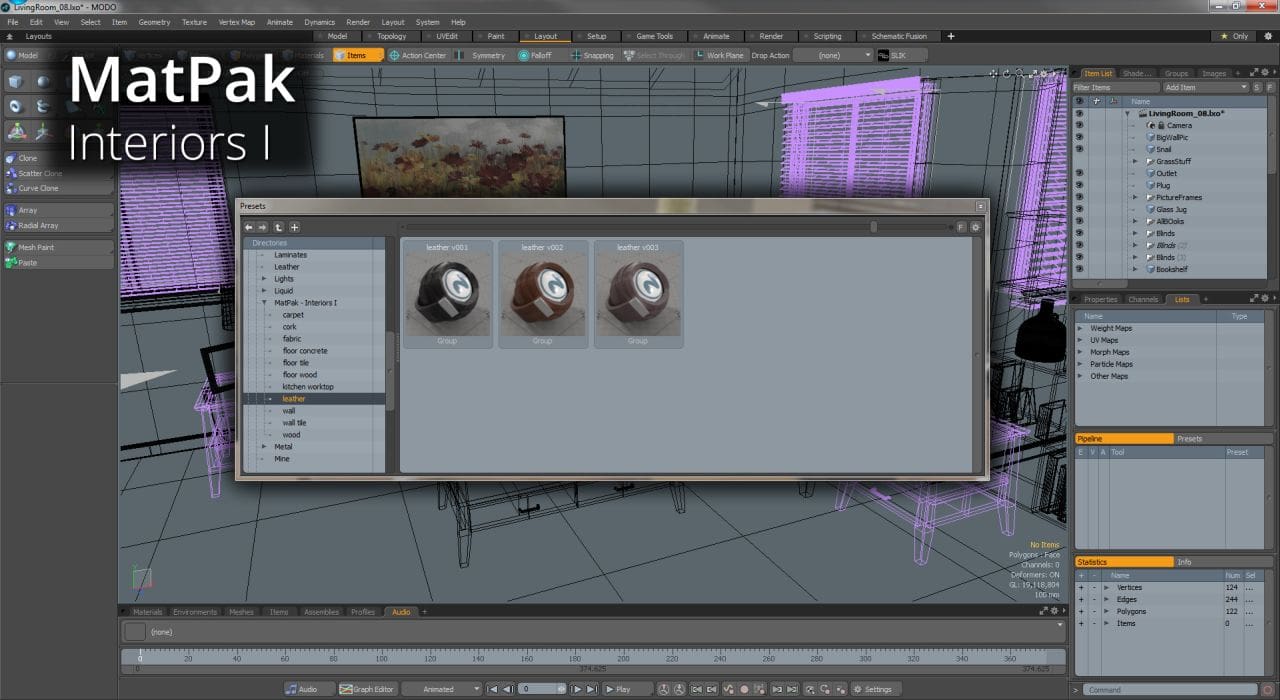The image size is (1280, 700).
Task: Open the Render menu in menu bar
Action: 358,22
